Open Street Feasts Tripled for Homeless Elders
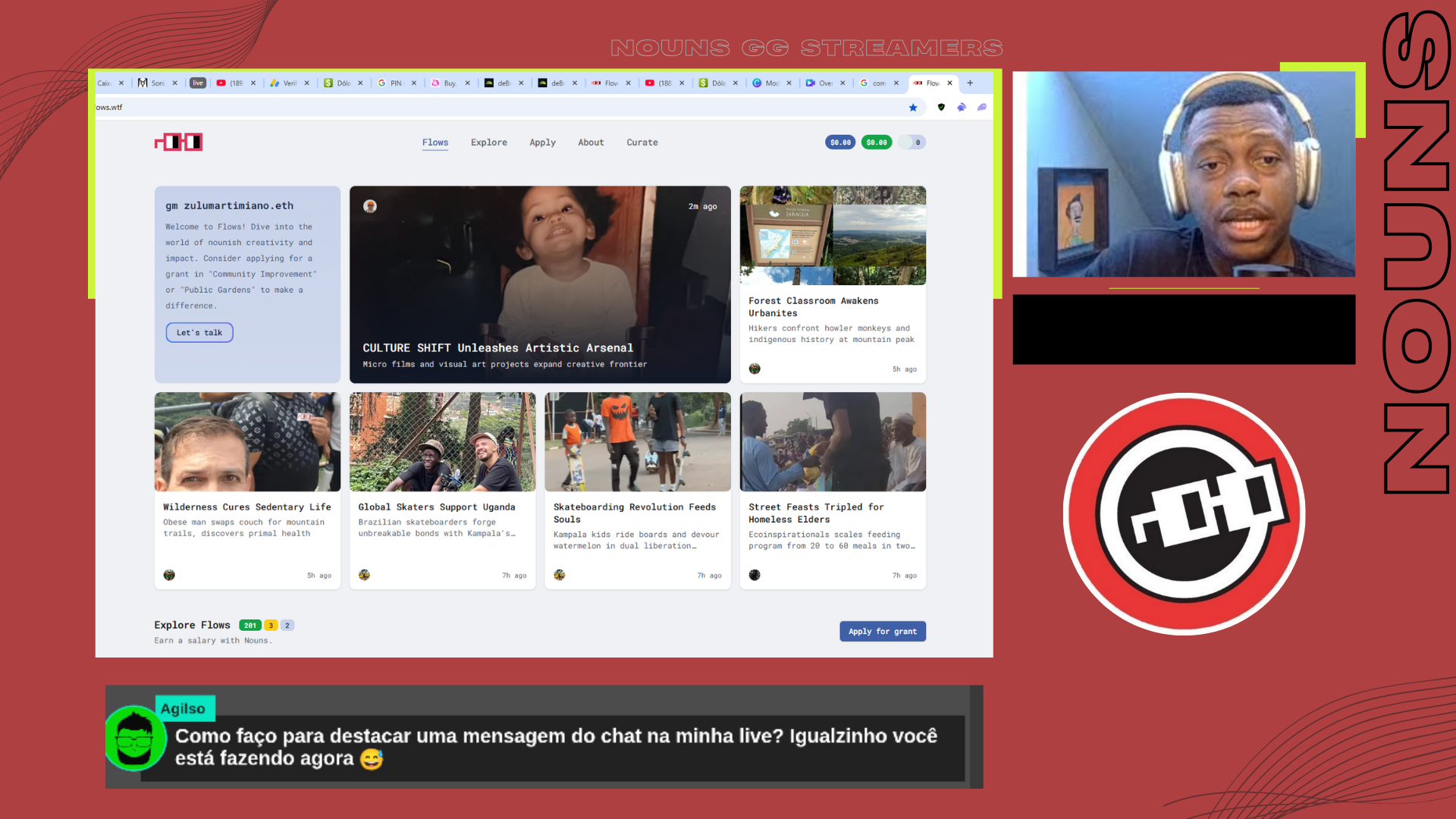The image size is (1456, 819). click(816, 513)
